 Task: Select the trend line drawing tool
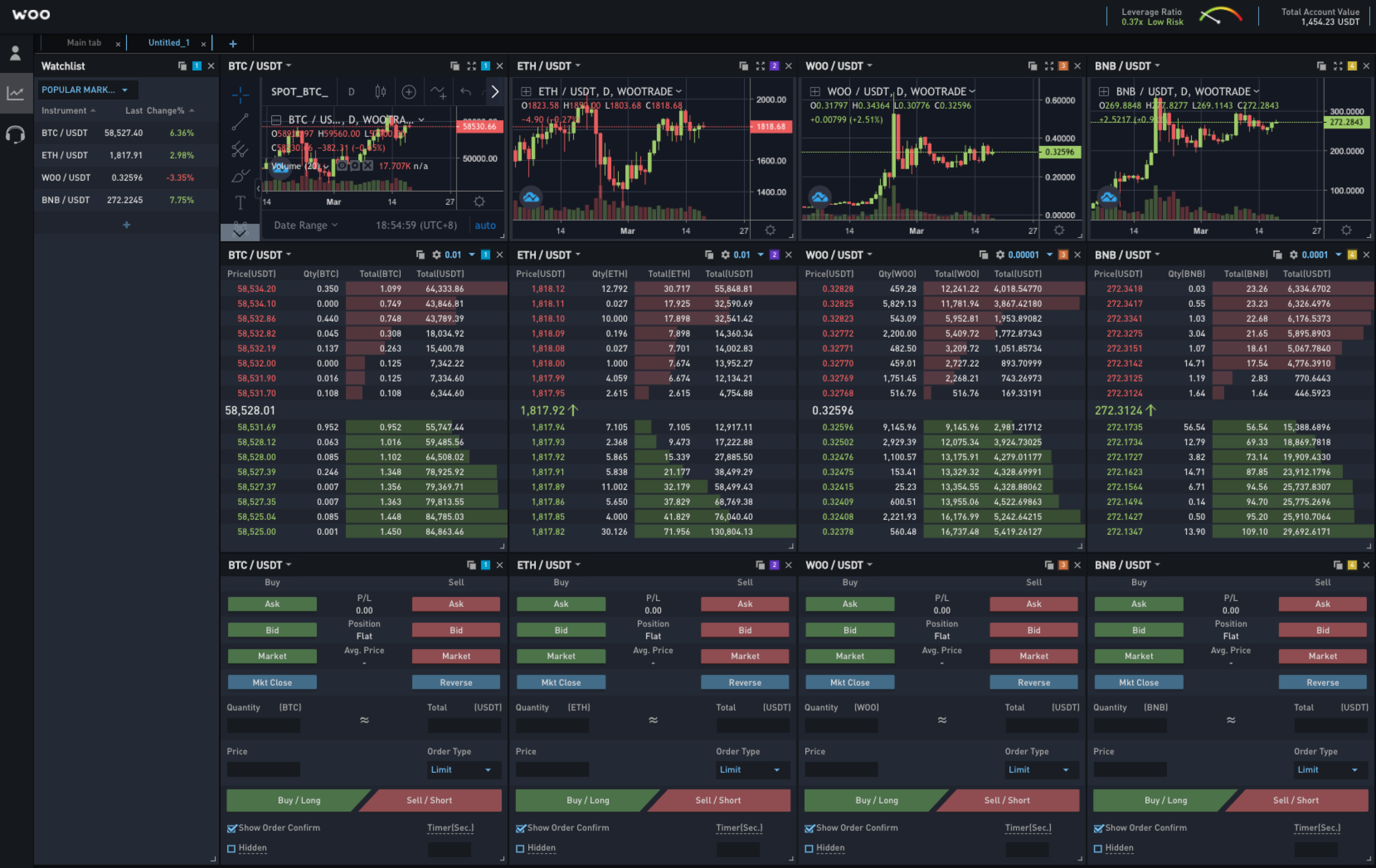click(240, 121)
